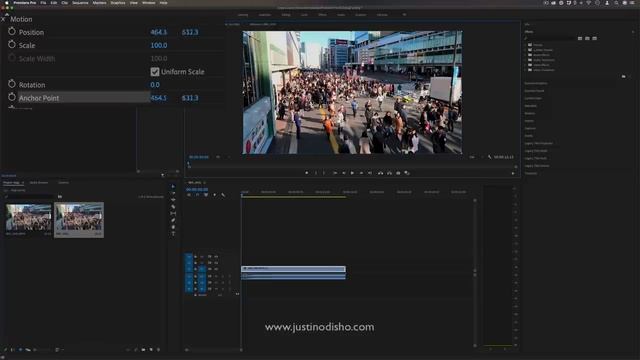
Task: Select the Track Select Forward tool
Action: click(x=173, y=193)
